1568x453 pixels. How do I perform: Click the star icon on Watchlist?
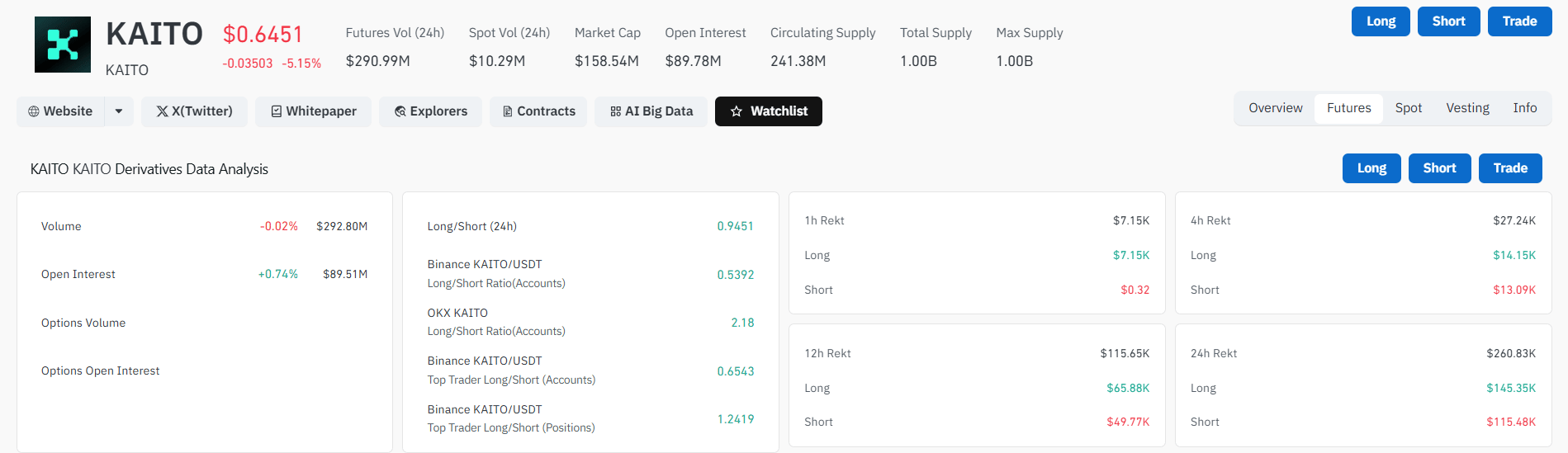pos(737,111)
